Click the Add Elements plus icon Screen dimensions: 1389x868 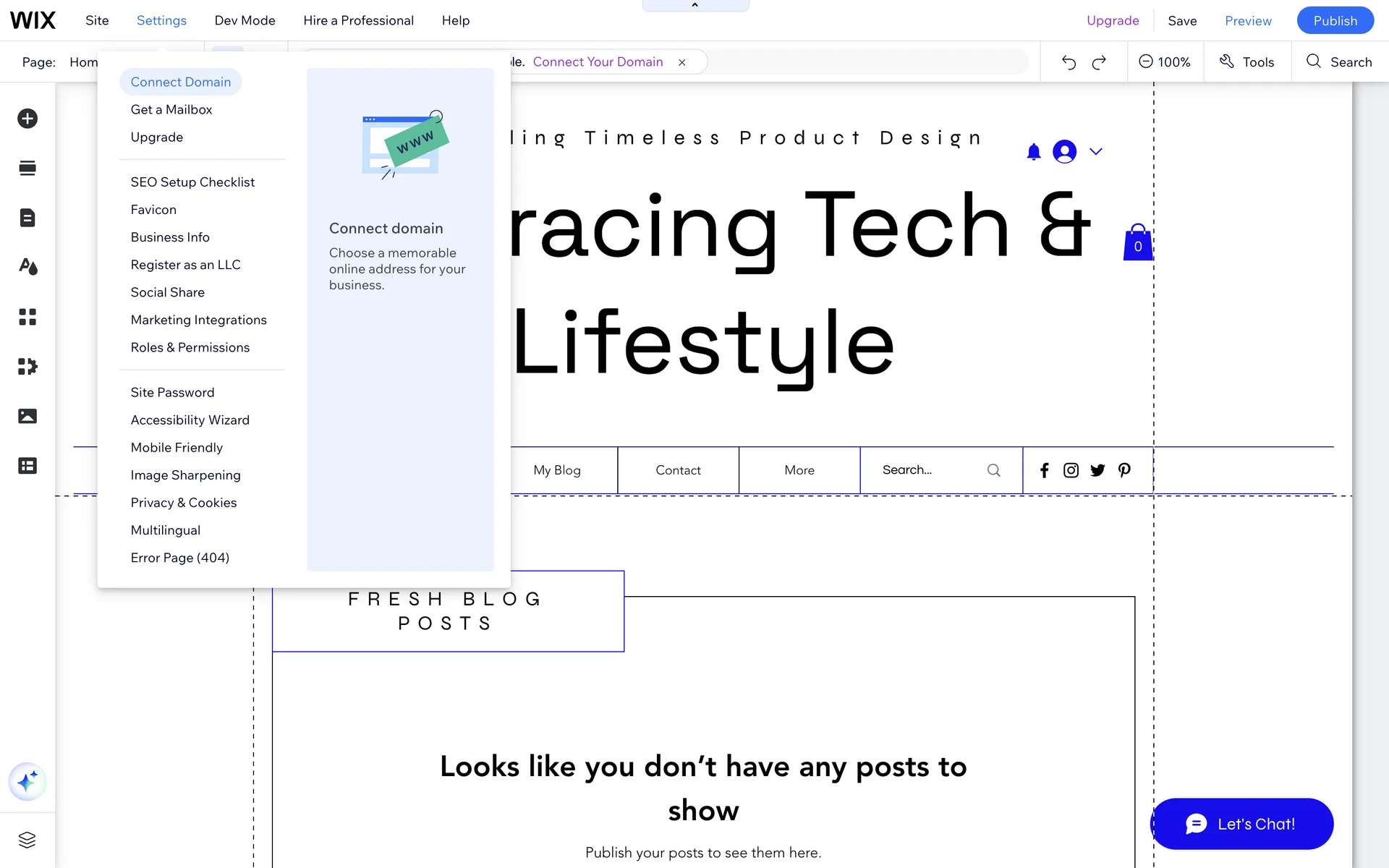click(x=27, y=119)
